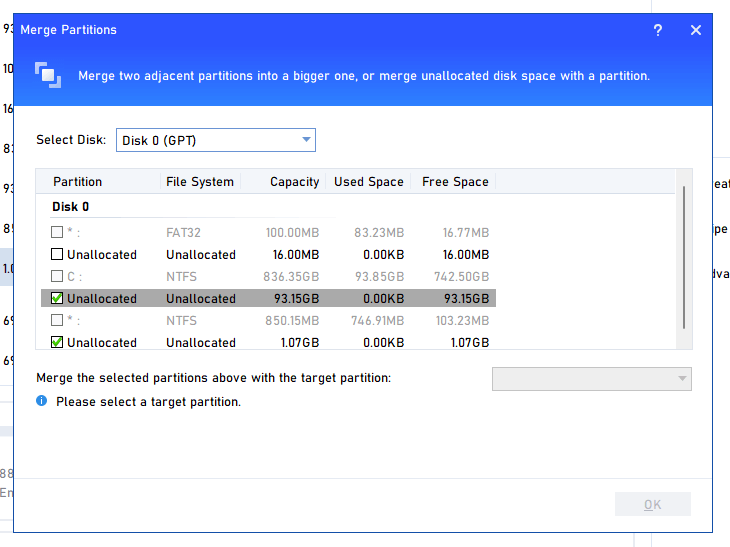Image resolution: width=730 pixels, height=547 pixels.
Task: Close the Merge Partitions dialog
Action: [x=696, y=30]
